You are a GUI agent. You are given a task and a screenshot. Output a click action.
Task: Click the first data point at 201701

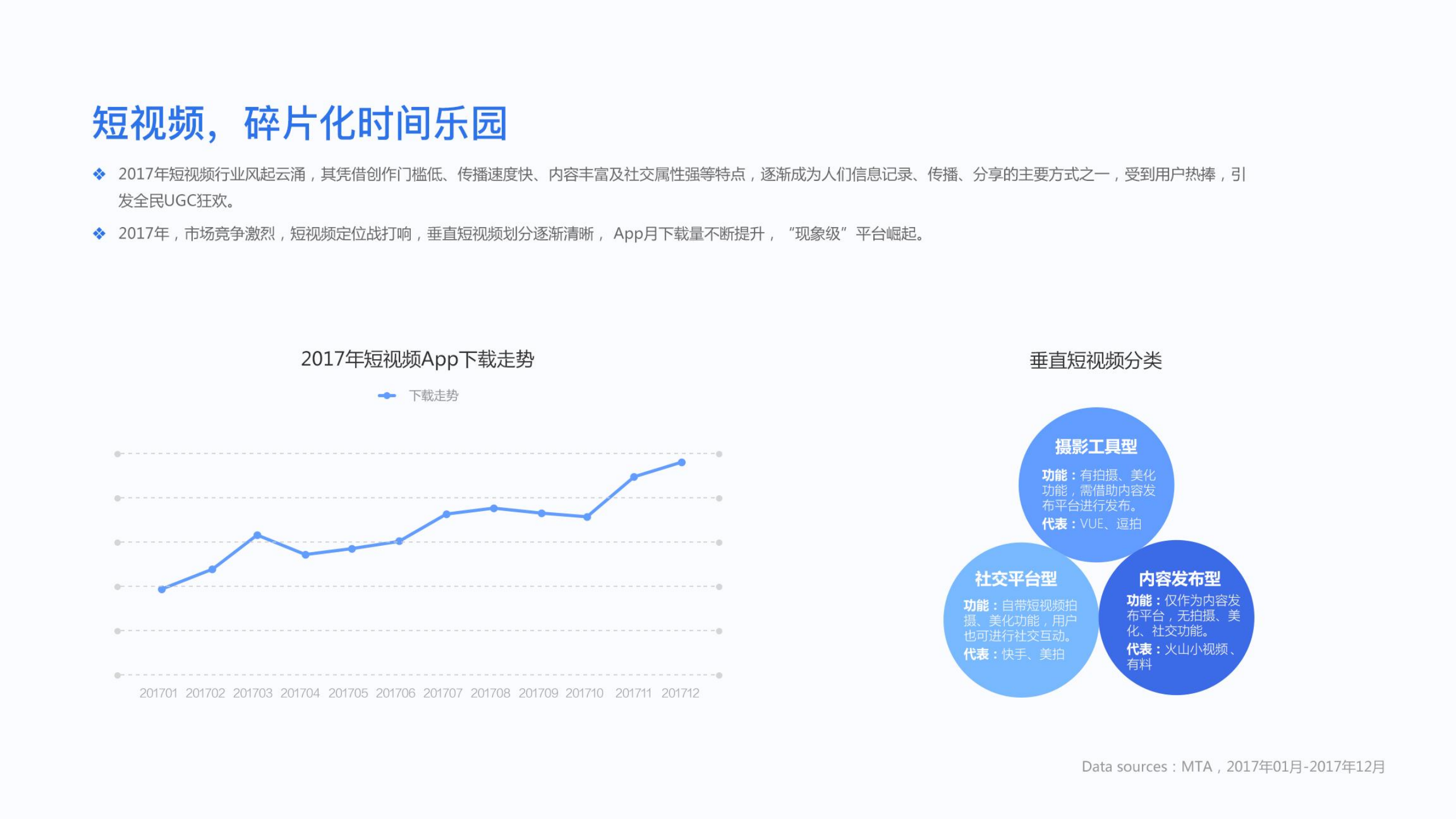(161, 589)
